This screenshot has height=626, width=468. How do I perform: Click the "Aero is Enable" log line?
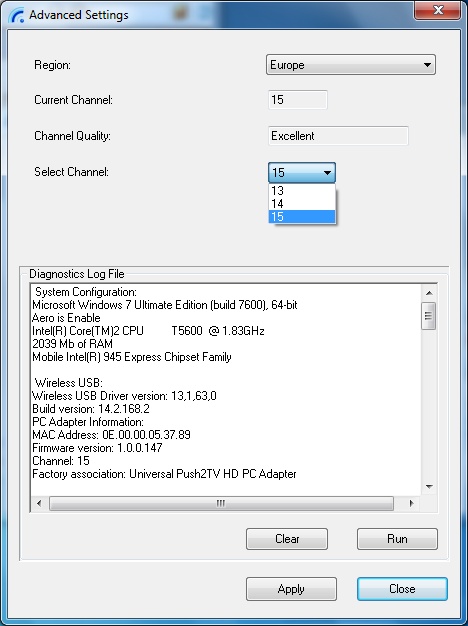click(66, 318)
